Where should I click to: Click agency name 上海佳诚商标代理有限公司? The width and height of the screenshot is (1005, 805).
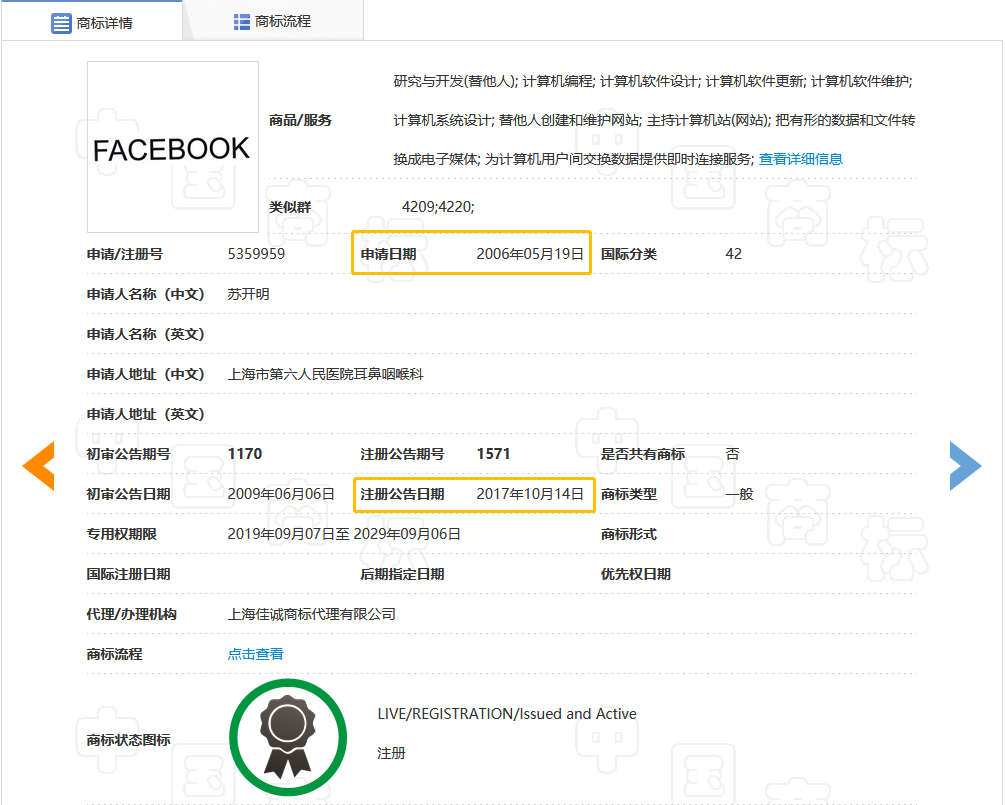(312, 614)
